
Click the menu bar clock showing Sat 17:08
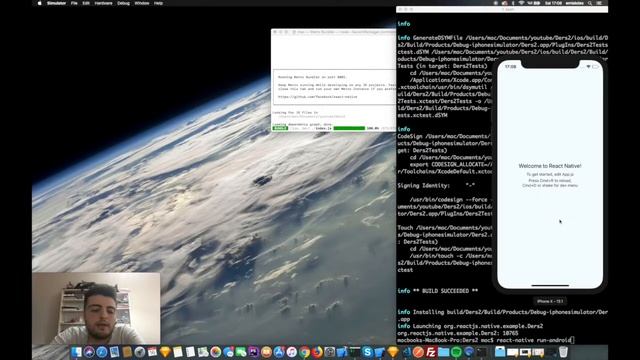(x=553, y=3)
